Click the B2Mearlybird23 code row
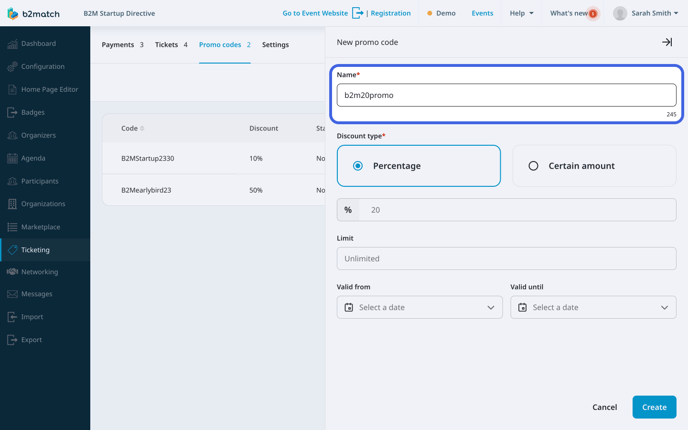The height and width of the screenshot is (430, 688). point(214,190)
